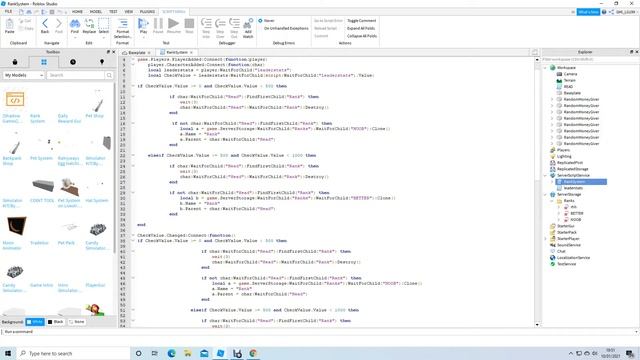This screenshot has height=360, width=640.
Task: Click the Back navigation arrow
Action: (45, 24)
